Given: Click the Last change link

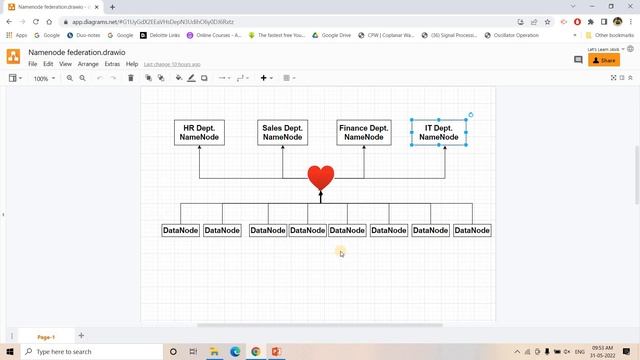Looking at the screenshot, I should coord(172,64).
